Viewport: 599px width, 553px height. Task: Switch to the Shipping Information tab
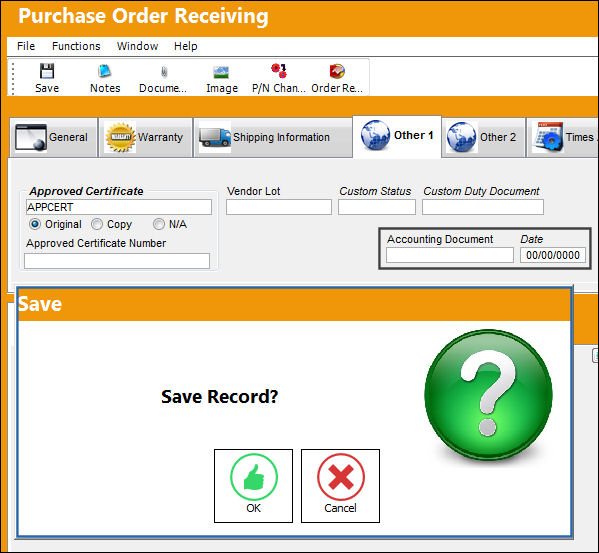click(x=273, y=137)
